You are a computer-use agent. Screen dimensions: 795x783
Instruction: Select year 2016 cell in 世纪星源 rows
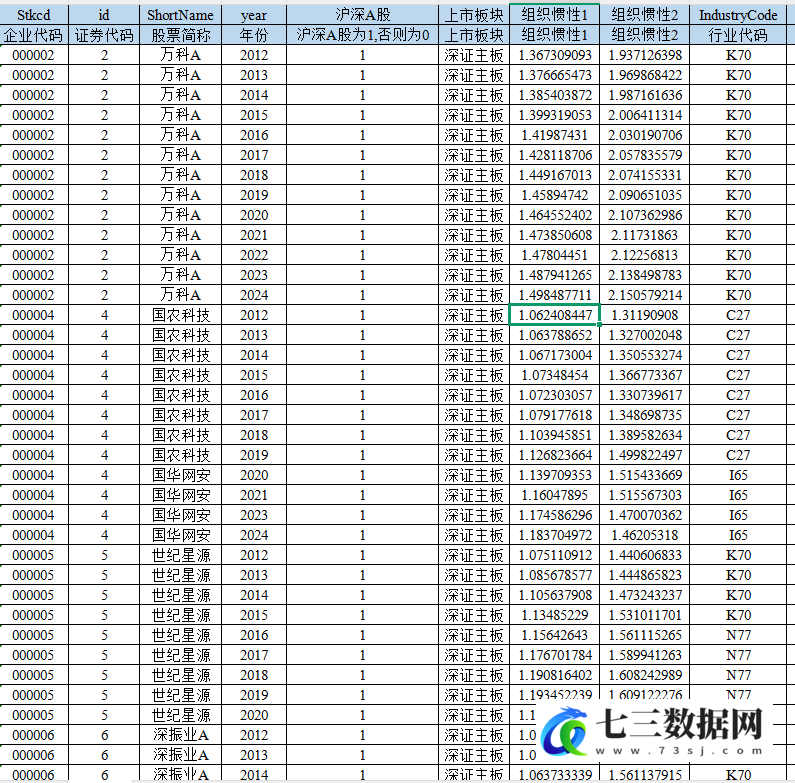pos(254,635)
